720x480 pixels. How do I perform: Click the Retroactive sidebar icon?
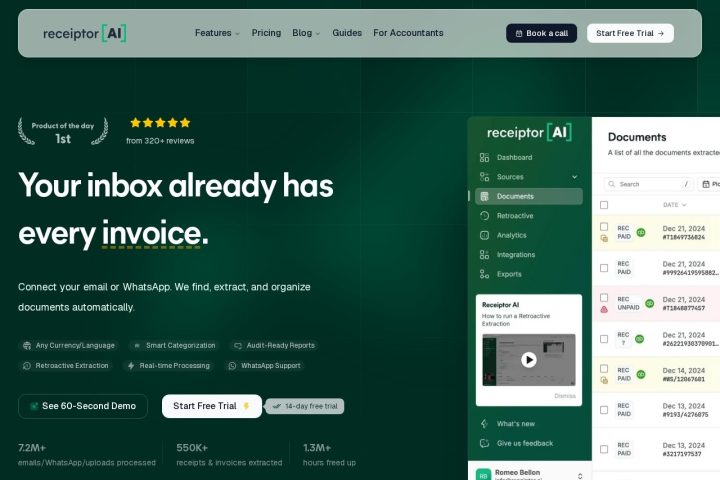click(x=484, y=216)
